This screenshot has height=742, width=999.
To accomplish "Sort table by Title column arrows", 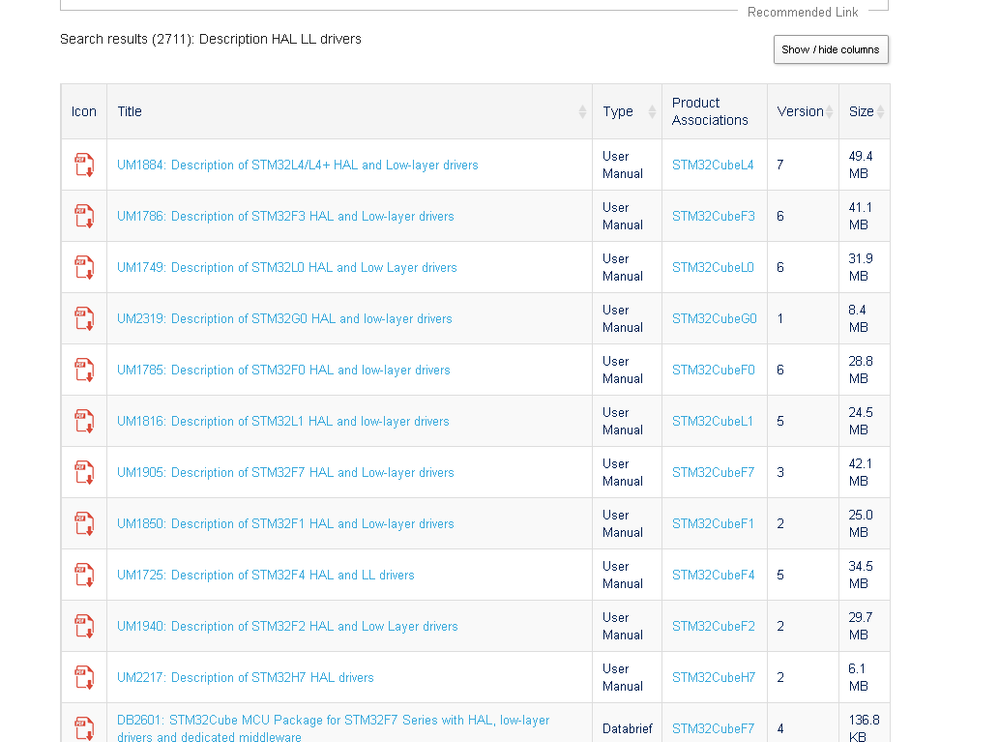I will [582, 111].
